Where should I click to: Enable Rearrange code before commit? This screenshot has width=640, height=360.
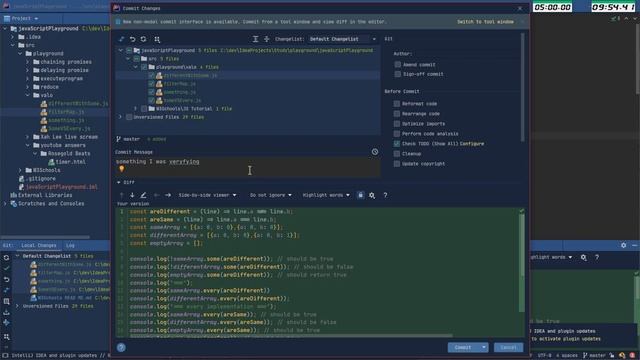pos(397,113)
